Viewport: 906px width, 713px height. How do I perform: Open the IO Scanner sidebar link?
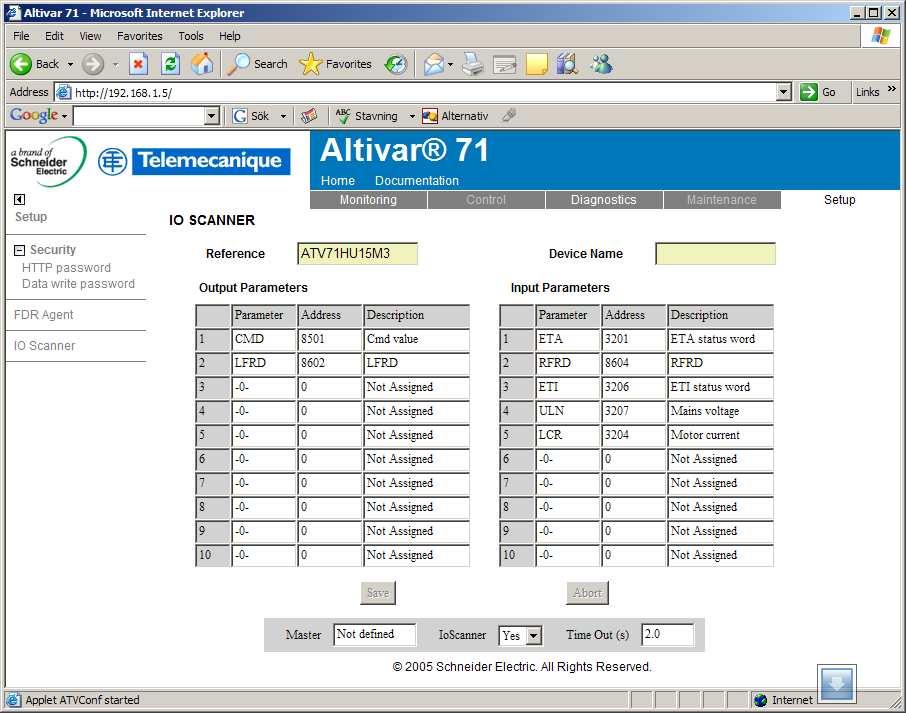click(44, 346)
